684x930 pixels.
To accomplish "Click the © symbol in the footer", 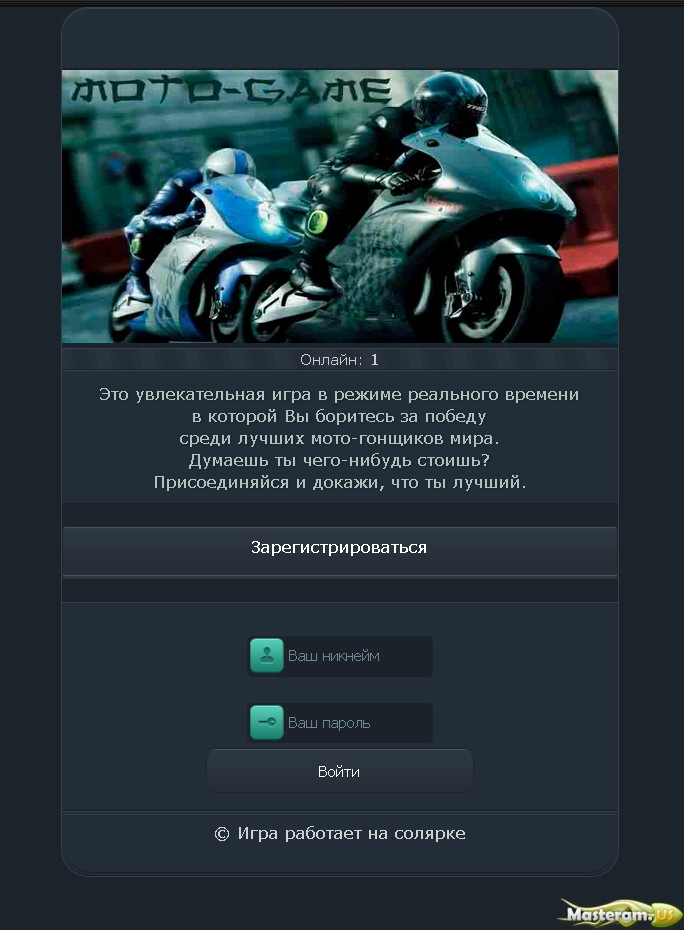I will pos(221,834).
